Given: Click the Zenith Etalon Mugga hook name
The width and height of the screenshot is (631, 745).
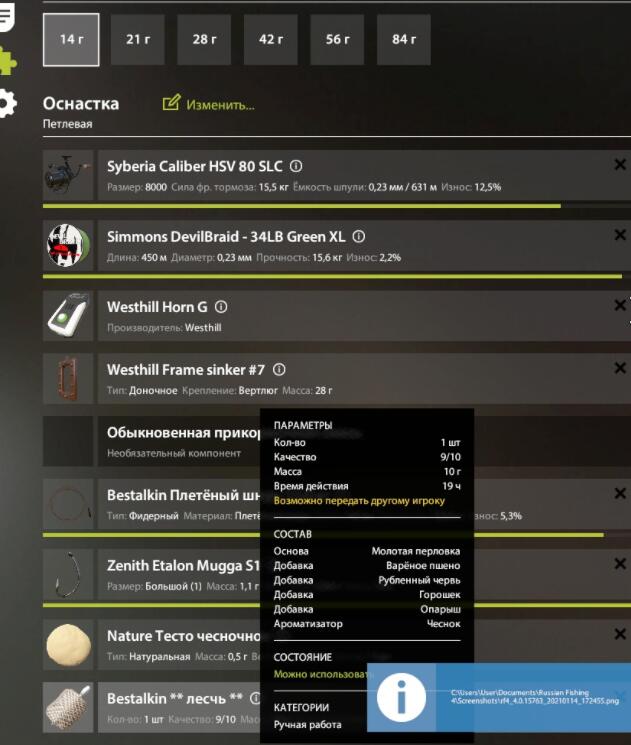Looking at the screenshot, I should click(x=183, y=566).
